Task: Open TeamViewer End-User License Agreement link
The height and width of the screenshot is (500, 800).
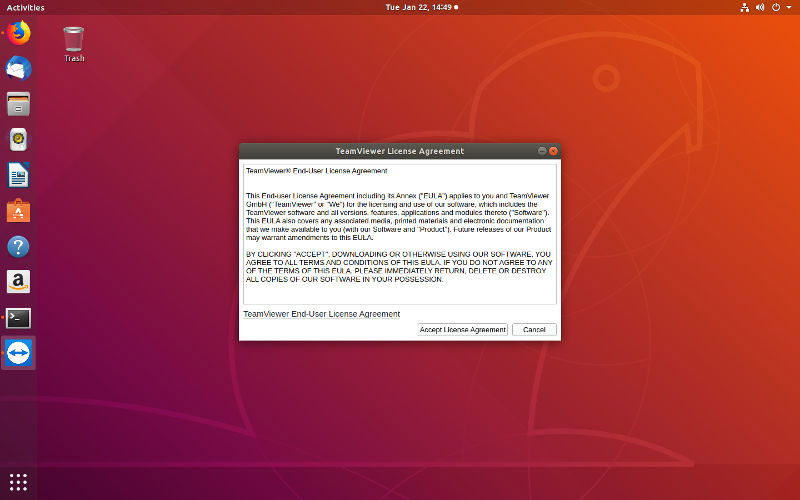Action: point(321,314)
